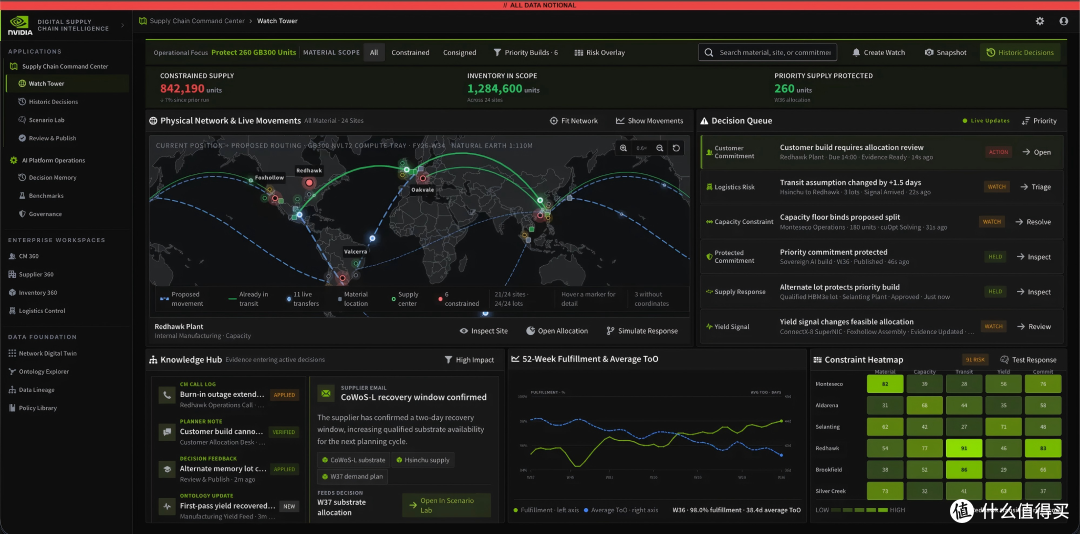The image size is (1080, 534).
Task: Click the Ontology Explorer sidebar icon
Action: point(12,371)
